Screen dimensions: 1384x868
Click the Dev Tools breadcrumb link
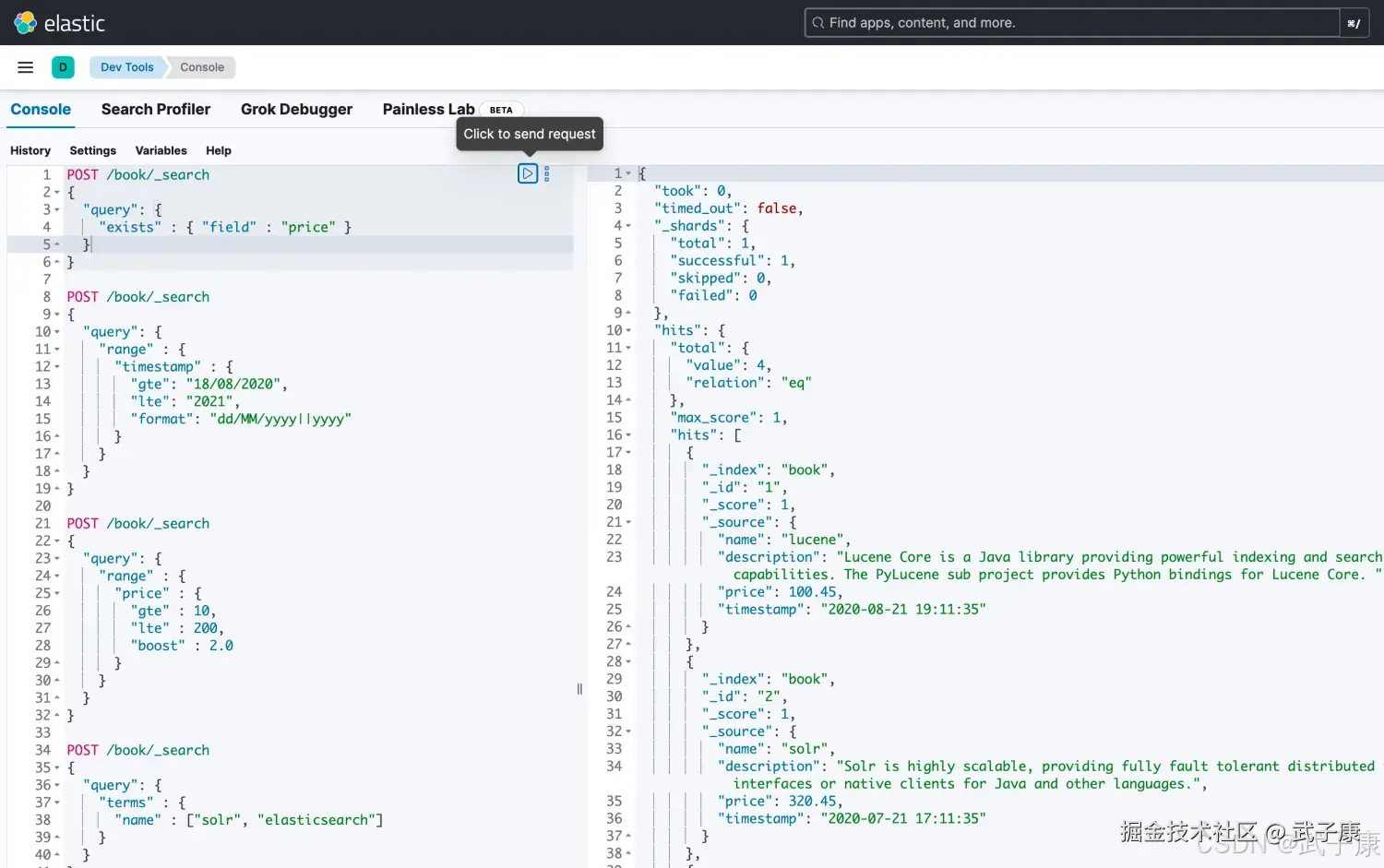127,67
